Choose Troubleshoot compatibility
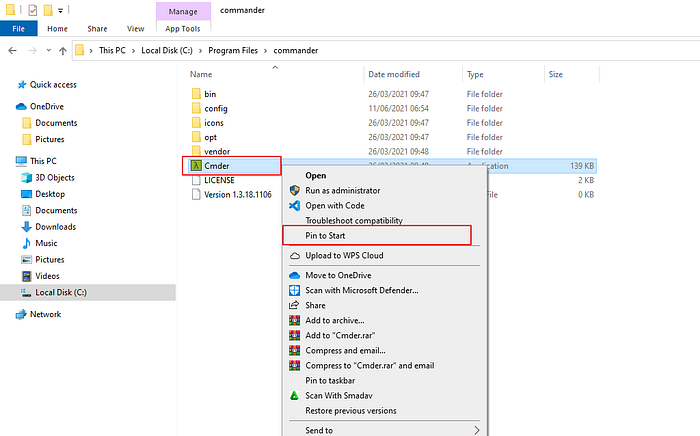Viewport: 700px width, 436px height. [x=354, y=220]
